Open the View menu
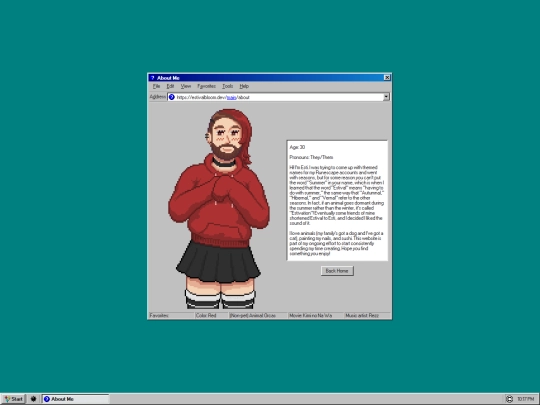 point(186,86)
